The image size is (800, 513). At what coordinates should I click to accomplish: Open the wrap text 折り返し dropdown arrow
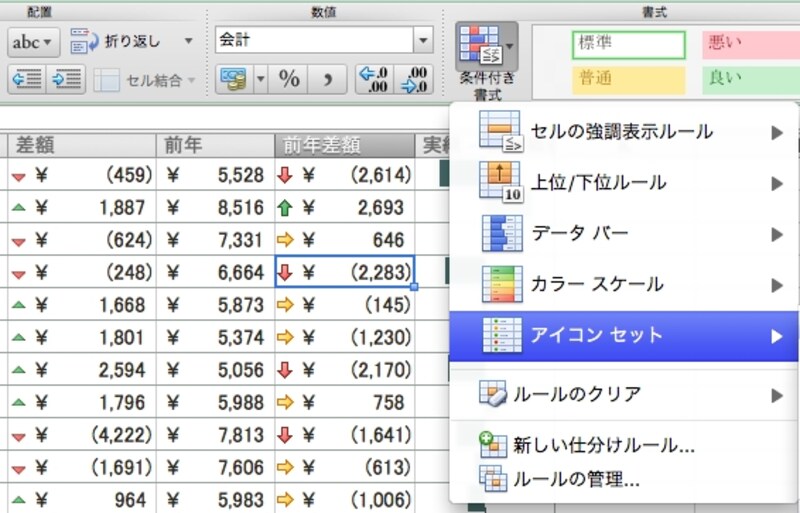[189, 41]
